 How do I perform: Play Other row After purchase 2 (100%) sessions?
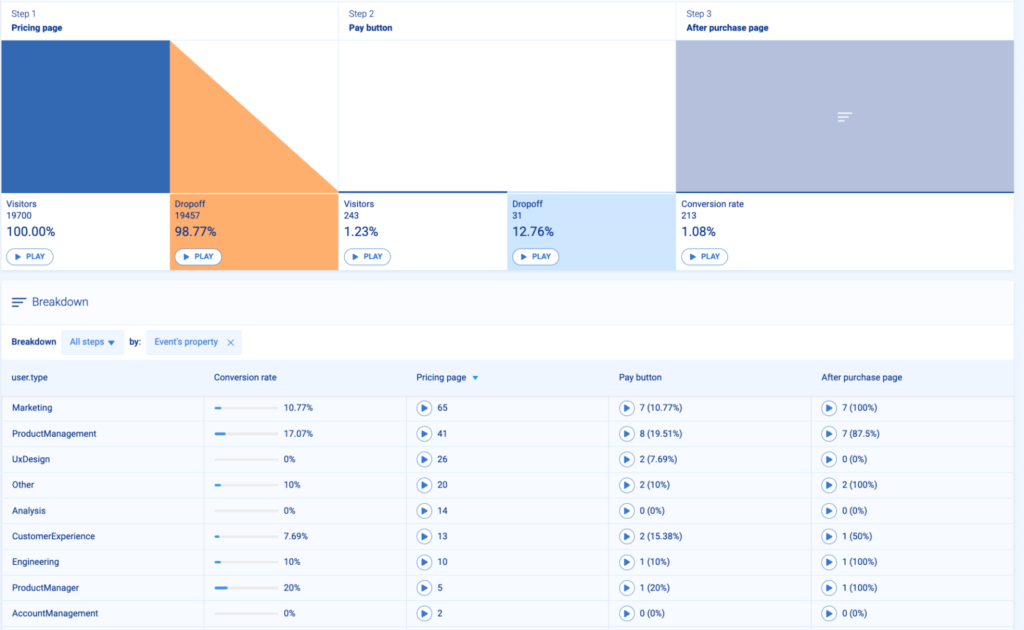click(x=829, y=485)
